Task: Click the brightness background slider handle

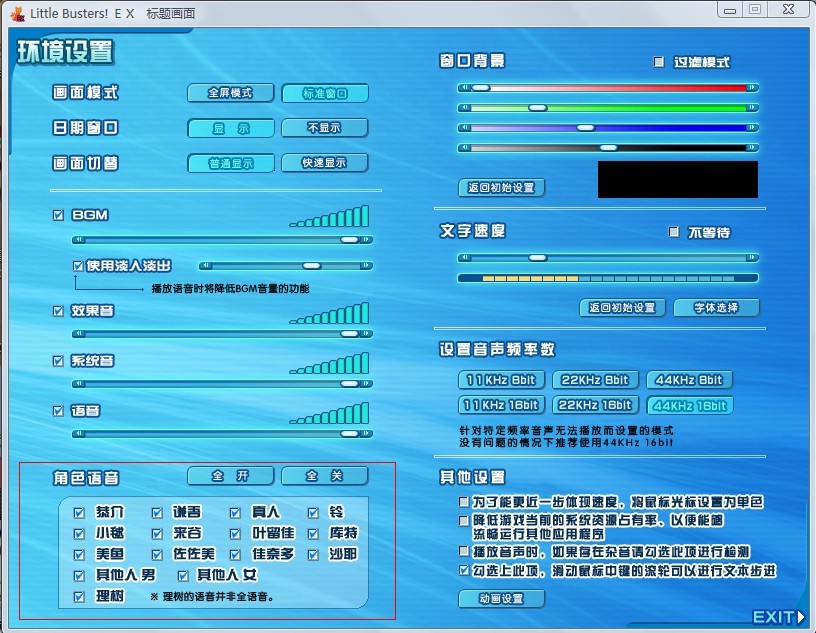Action: (608, 148)
